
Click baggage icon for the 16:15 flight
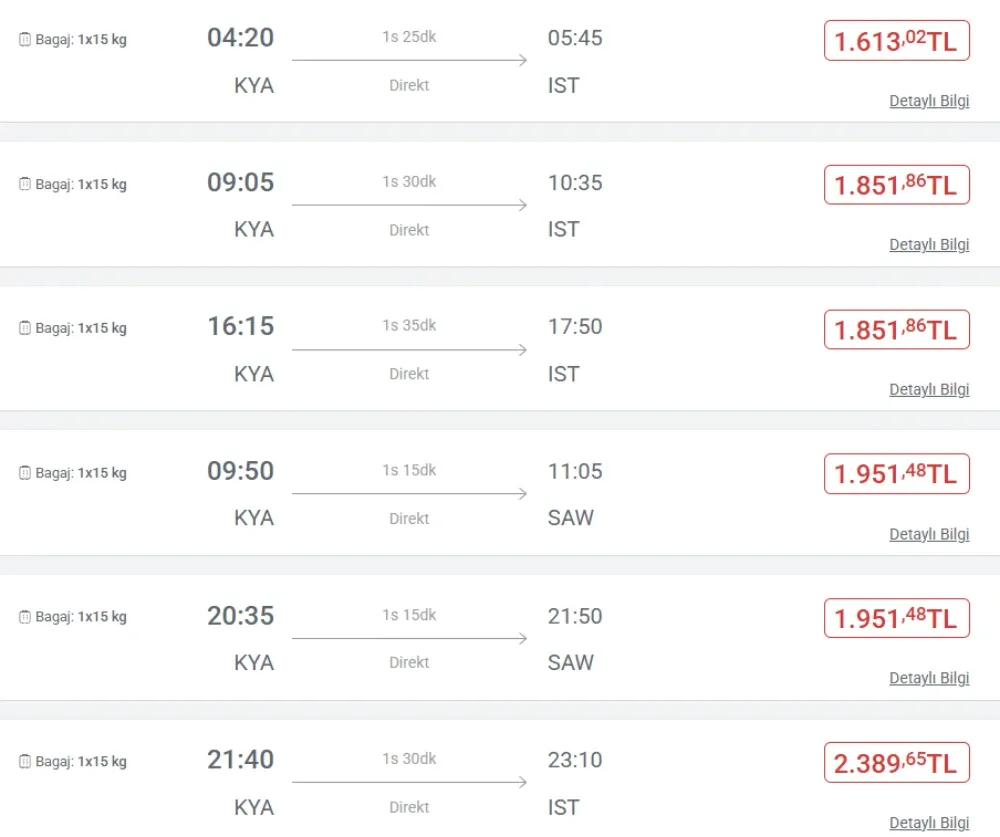tap(25, 328)
